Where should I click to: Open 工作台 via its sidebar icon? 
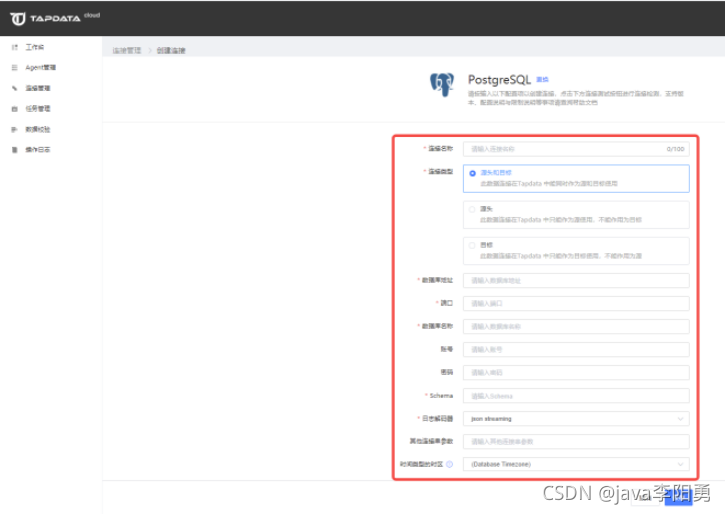(15, 47)
